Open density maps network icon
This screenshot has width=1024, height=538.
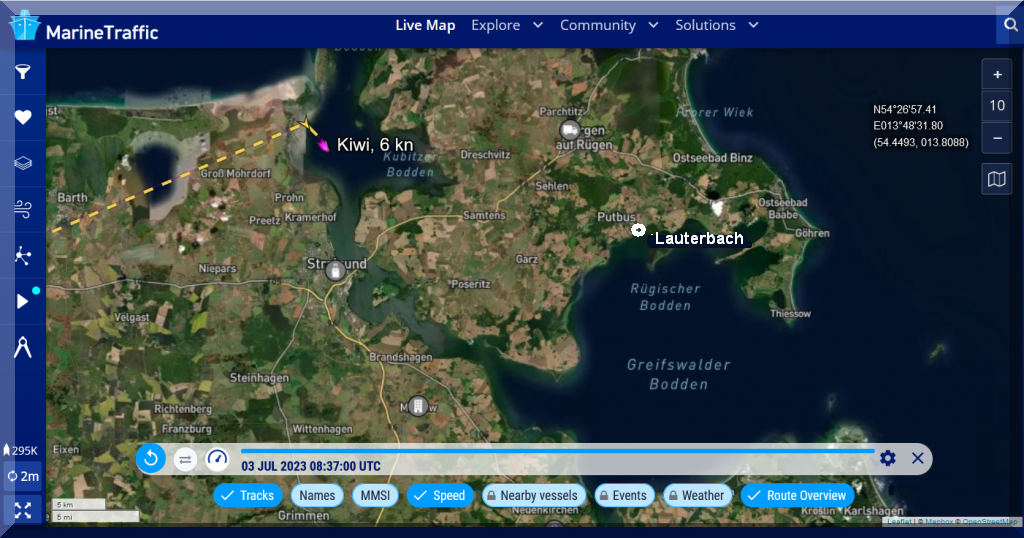click(22, 255)
